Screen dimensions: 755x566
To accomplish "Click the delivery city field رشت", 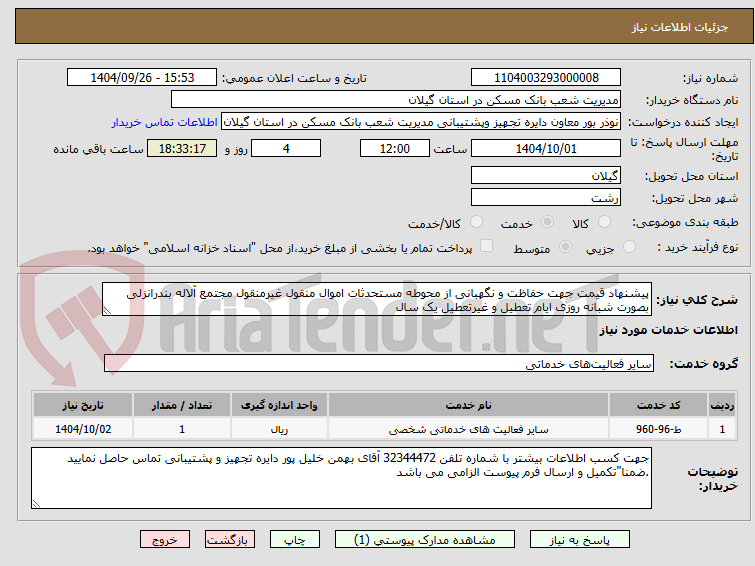I will tap(546, 197).
